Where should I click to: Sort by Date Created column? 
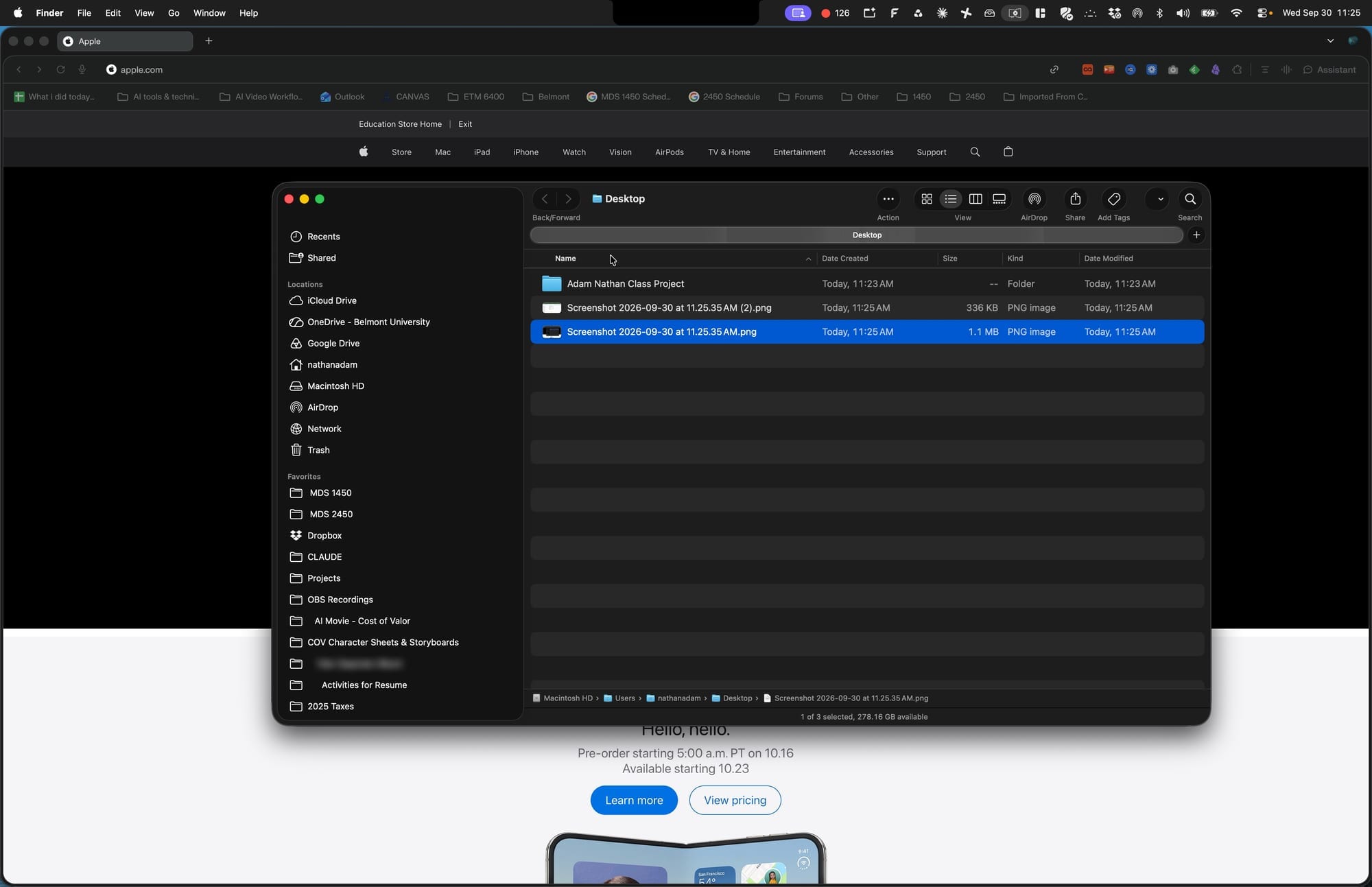point(844,259)
